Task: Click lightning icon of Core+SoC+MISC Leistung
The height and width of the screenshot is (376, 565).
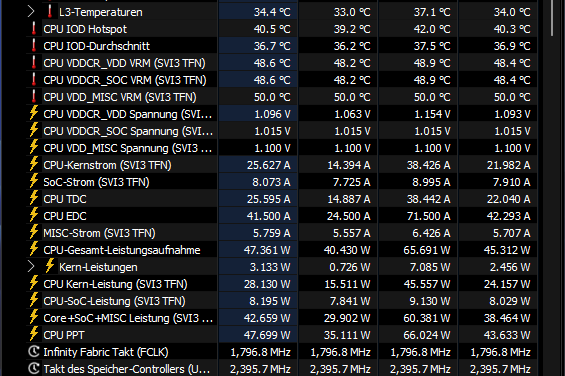Action: pos(34,317)
